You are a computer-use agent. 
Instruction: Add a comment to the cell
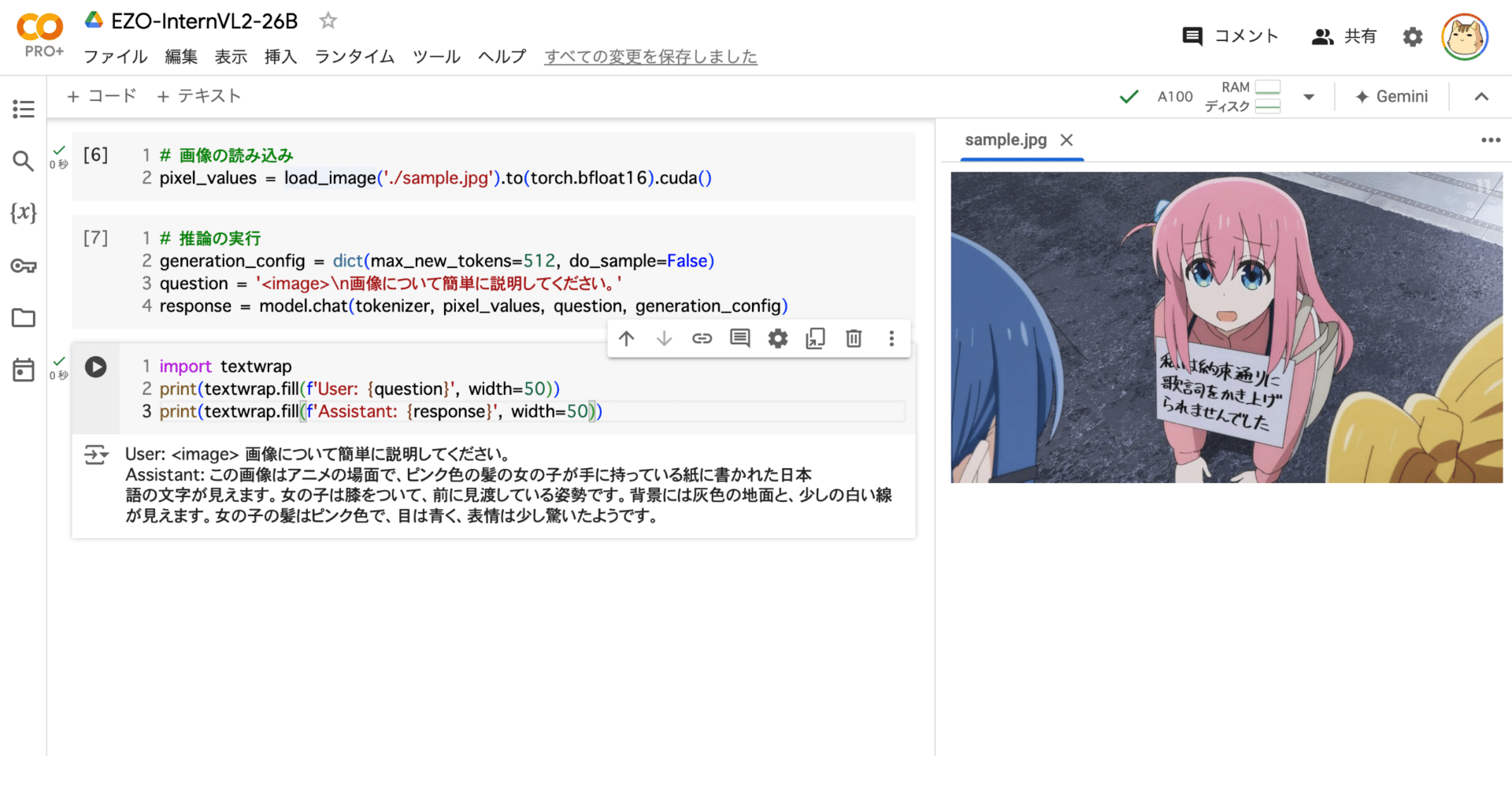click(x=739, y=338)
